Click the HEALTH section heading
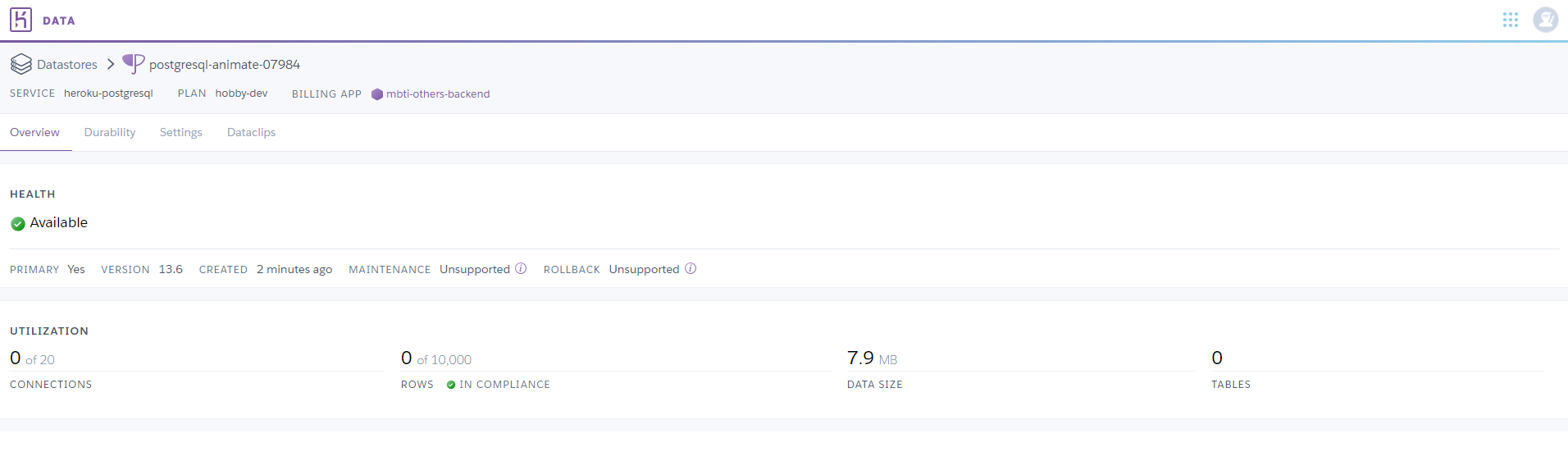1568x470 pixels. pos(33,194)
